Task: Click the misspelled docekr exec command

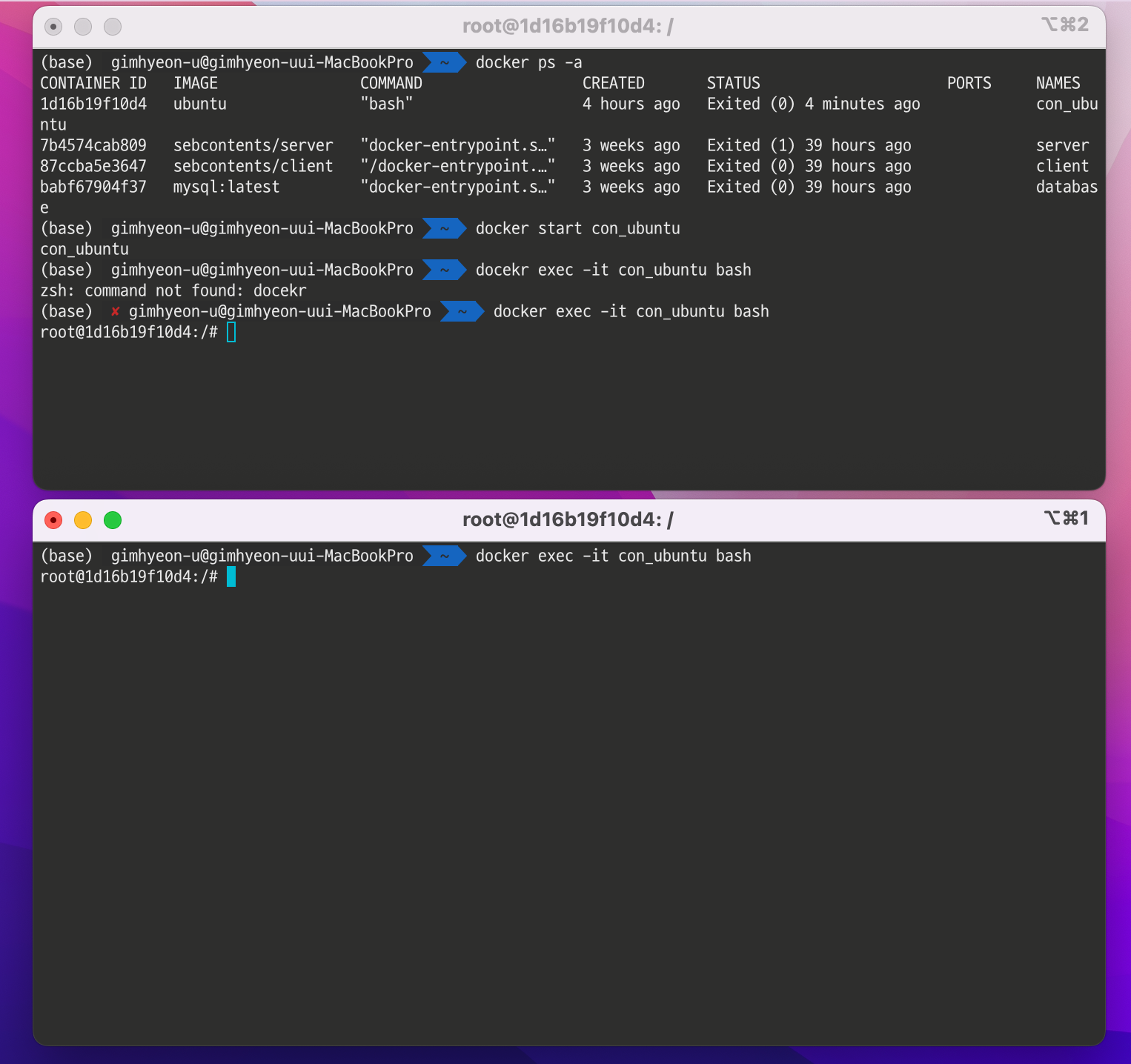Action: [614, 270]
